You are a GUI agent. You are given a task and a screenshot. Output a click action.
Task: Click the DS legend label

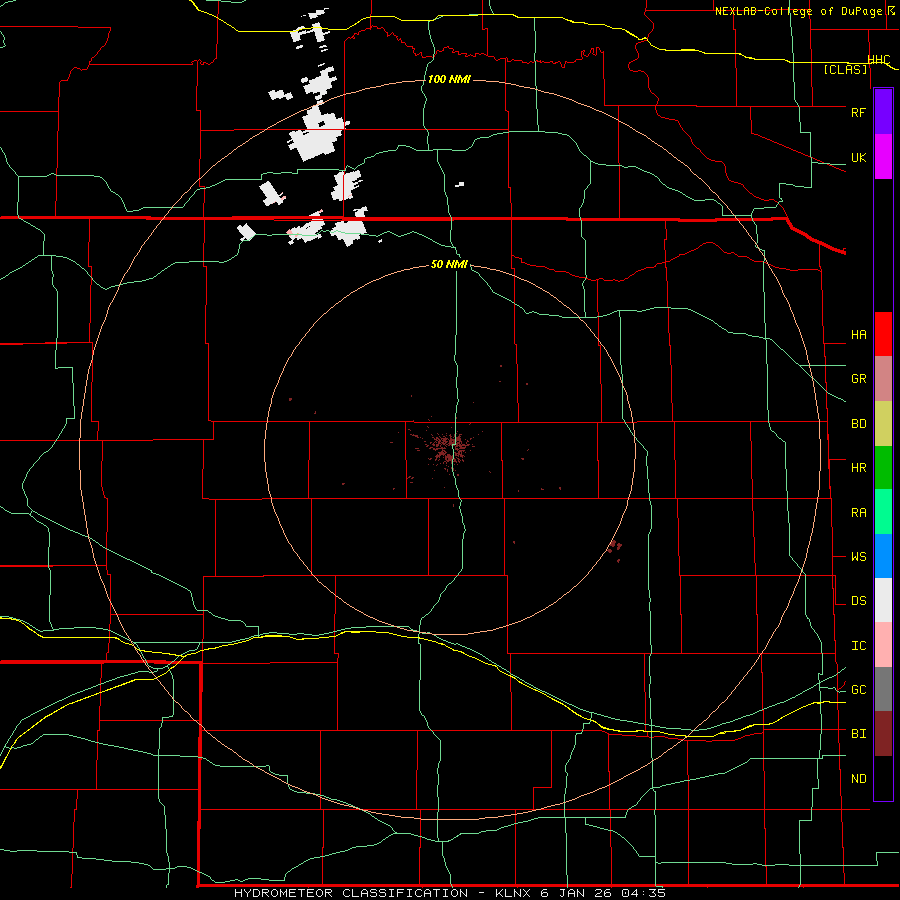pos(858,601)
